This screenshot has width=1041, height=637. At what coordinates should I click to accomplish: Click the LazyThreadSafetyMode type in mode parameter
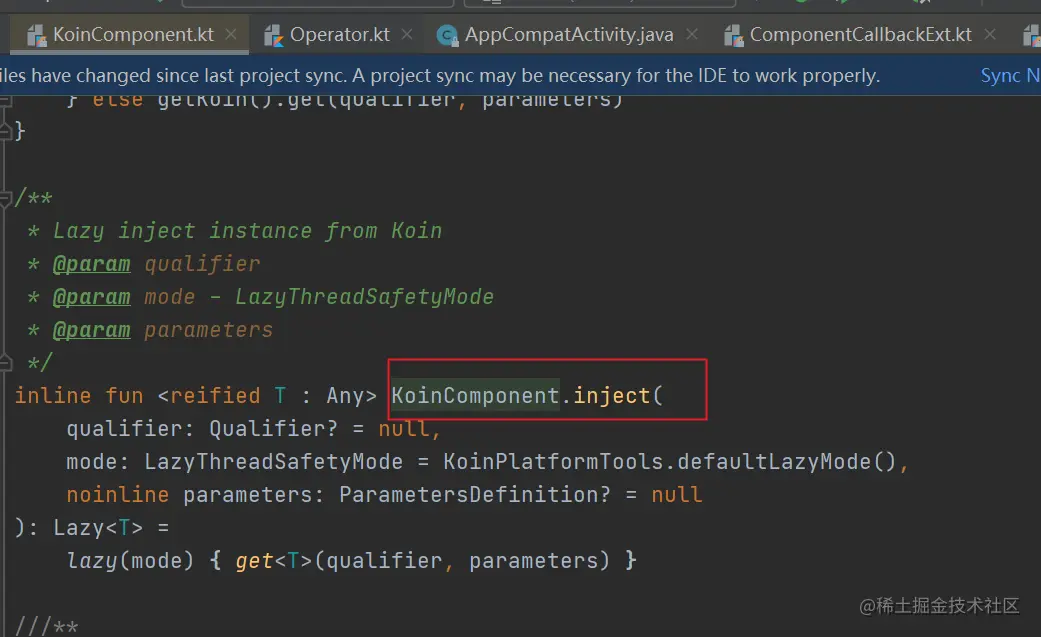(x=274, y=462)
